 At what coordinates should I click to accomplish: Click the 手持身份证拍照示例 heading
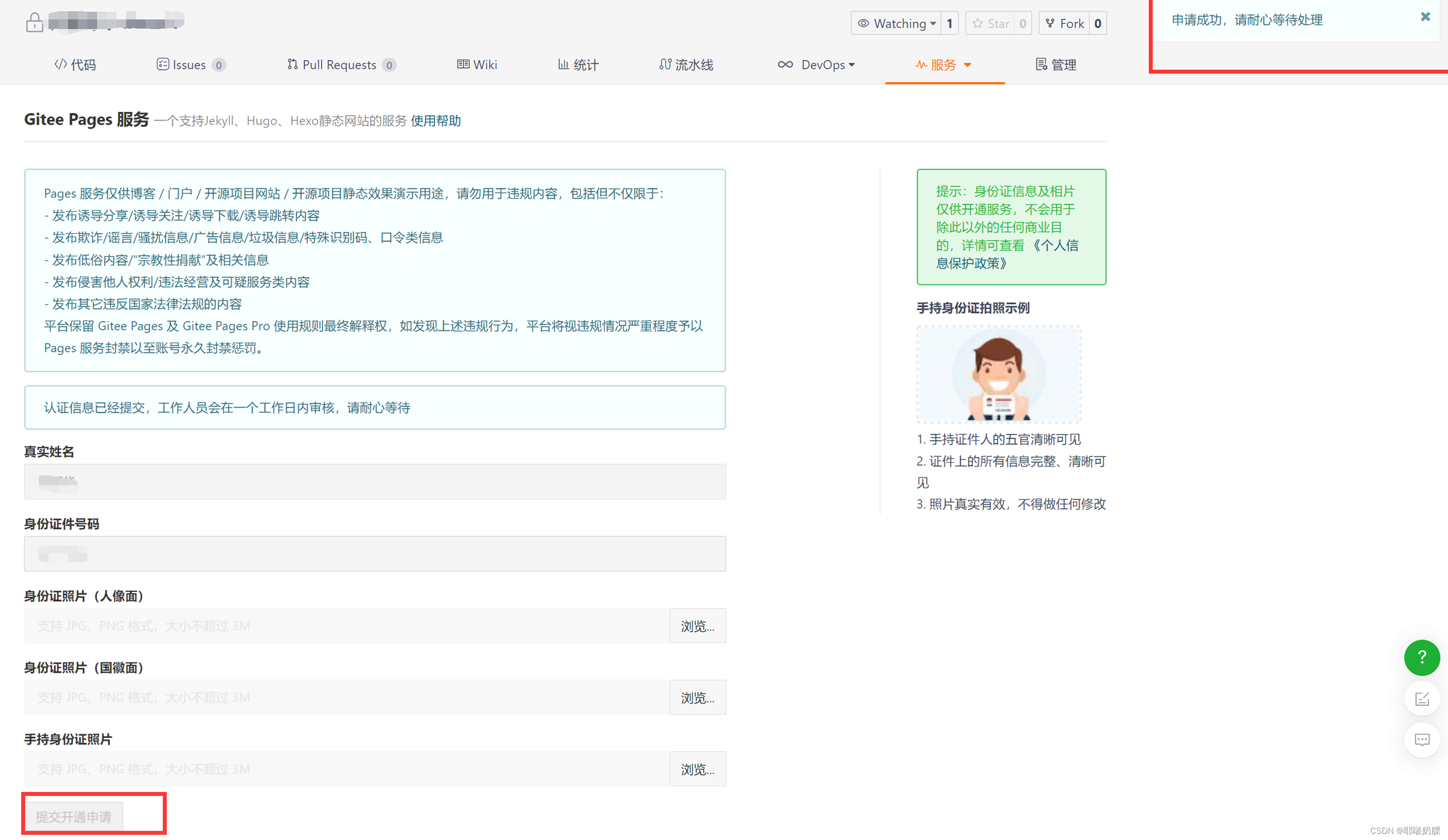coord(973,308)
